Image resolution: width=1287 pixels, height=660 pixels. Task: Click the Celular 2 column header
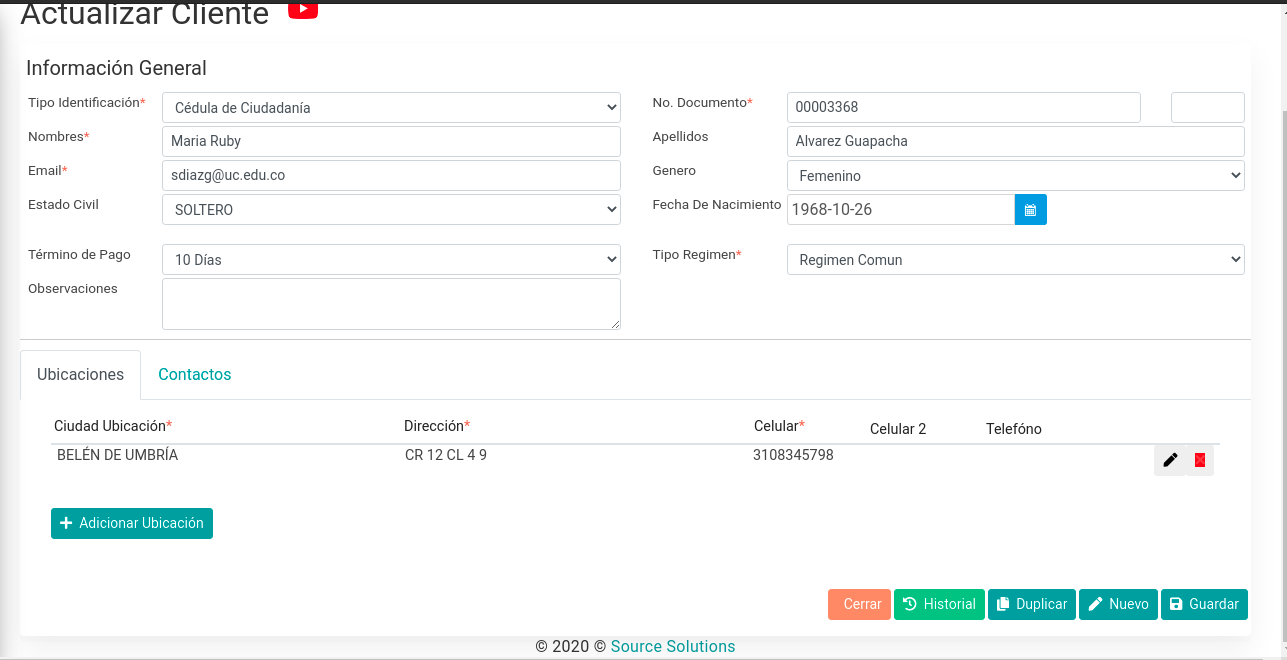898,429
